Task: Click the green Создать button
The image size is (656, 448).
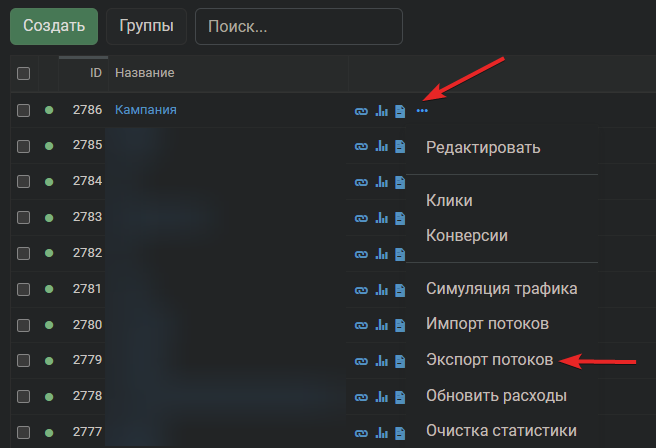Action: [x=54, y=26]
